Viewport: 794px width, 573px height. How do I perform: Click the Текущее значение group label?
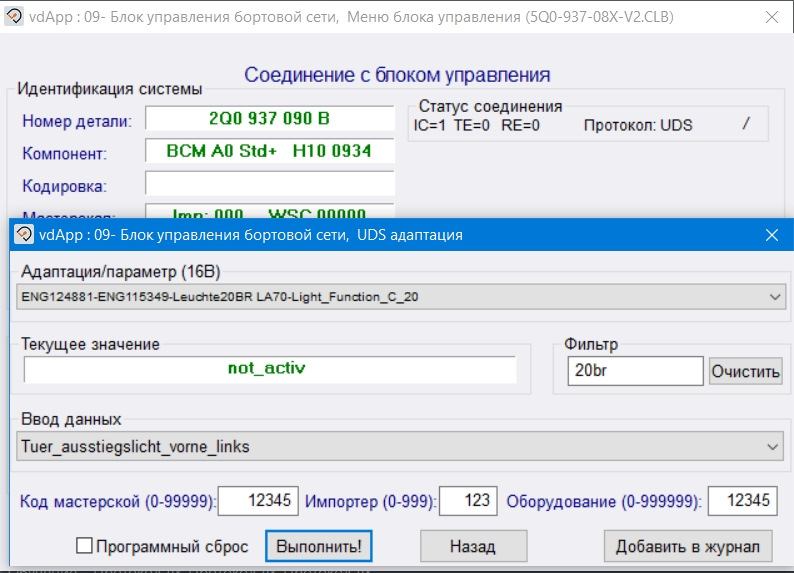pyautogui.click(x=90, y=344)
